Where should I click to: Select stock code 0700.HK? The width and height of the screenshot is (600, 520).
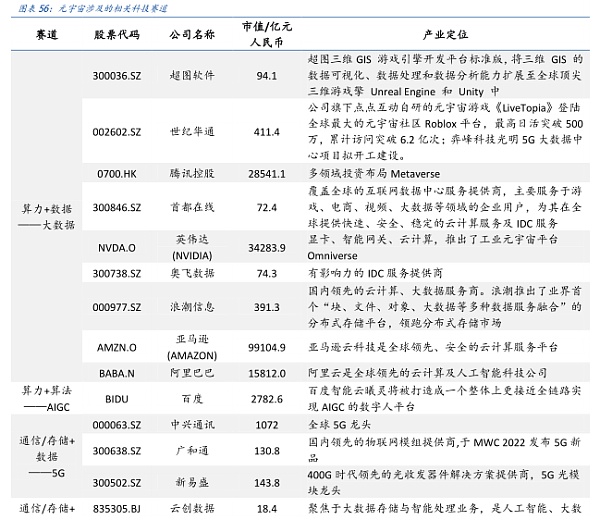coord(117,174)
